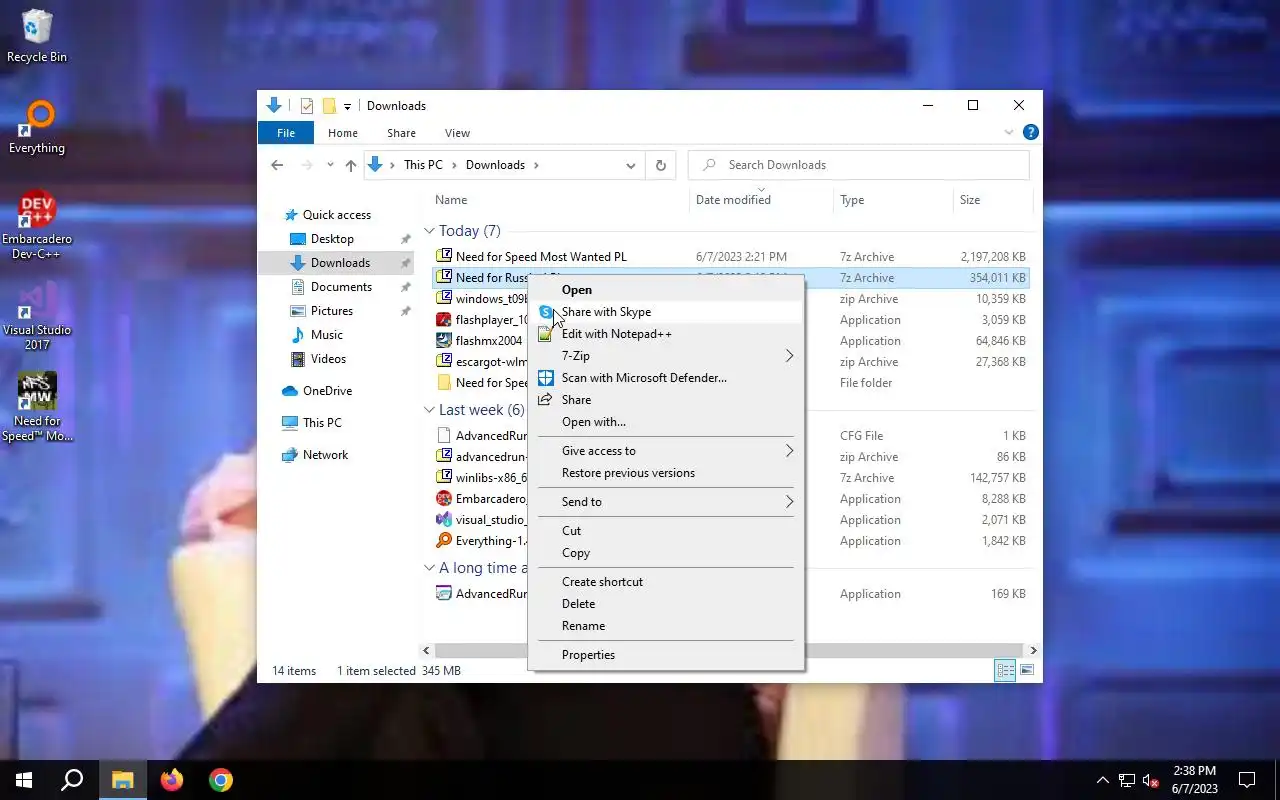Select Need for Speed Most Wanted PL file
The height and width of the screenshot is (800, 1280).
731,257
